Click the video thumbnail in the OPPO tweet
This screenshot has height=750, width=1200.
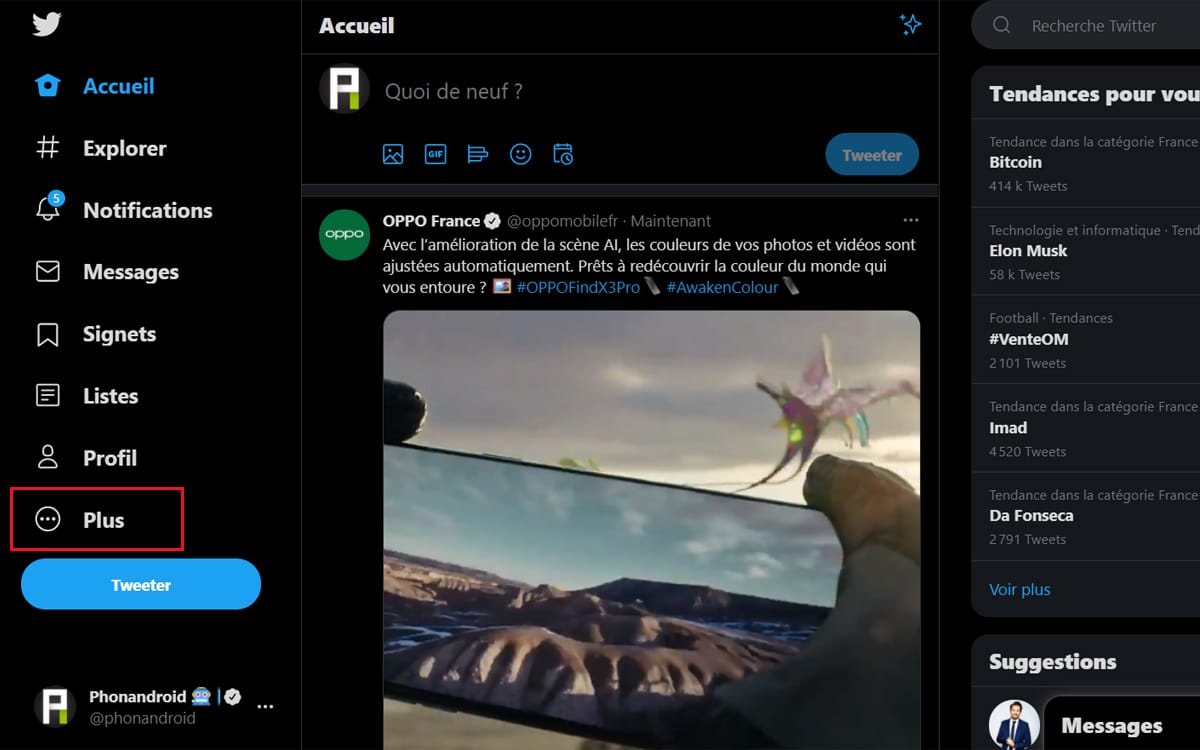pyautogui.click(x=650, y=520)
